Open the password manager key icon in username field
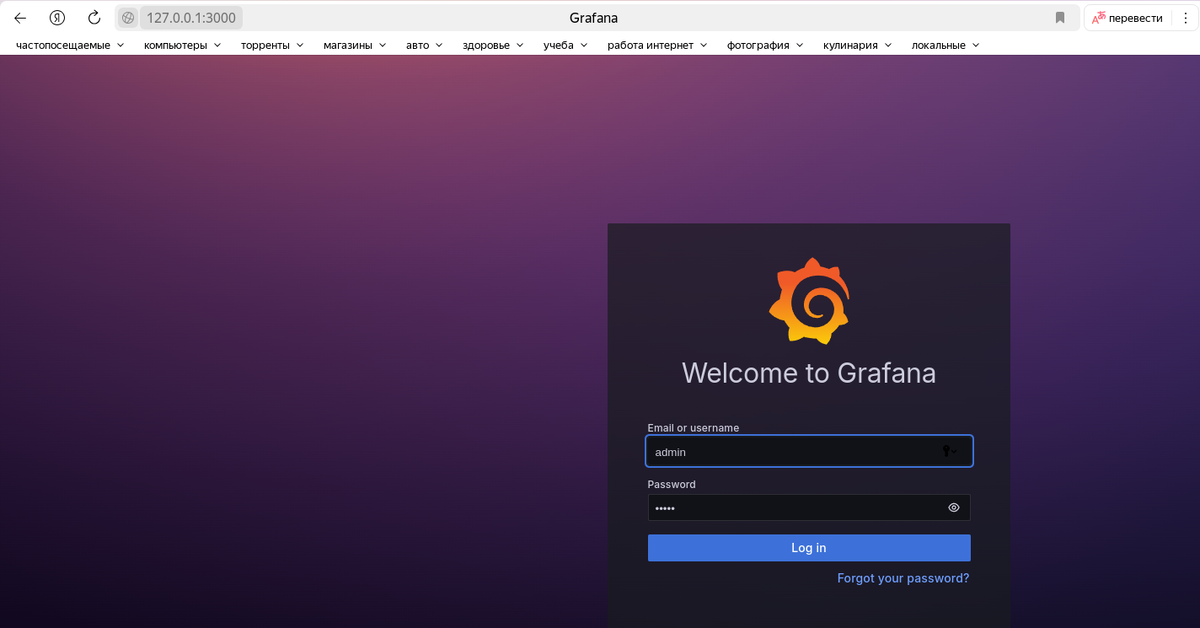Screen dimensions: 1200x628 (x=948, y=451)
